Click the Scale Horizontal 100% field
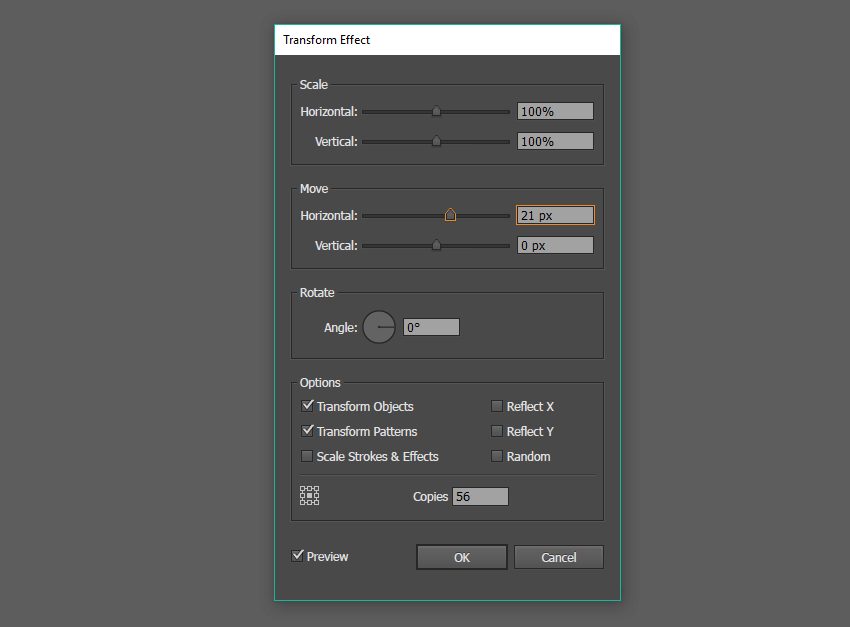This screenshot has width=850, height=627. coord(555,112)
